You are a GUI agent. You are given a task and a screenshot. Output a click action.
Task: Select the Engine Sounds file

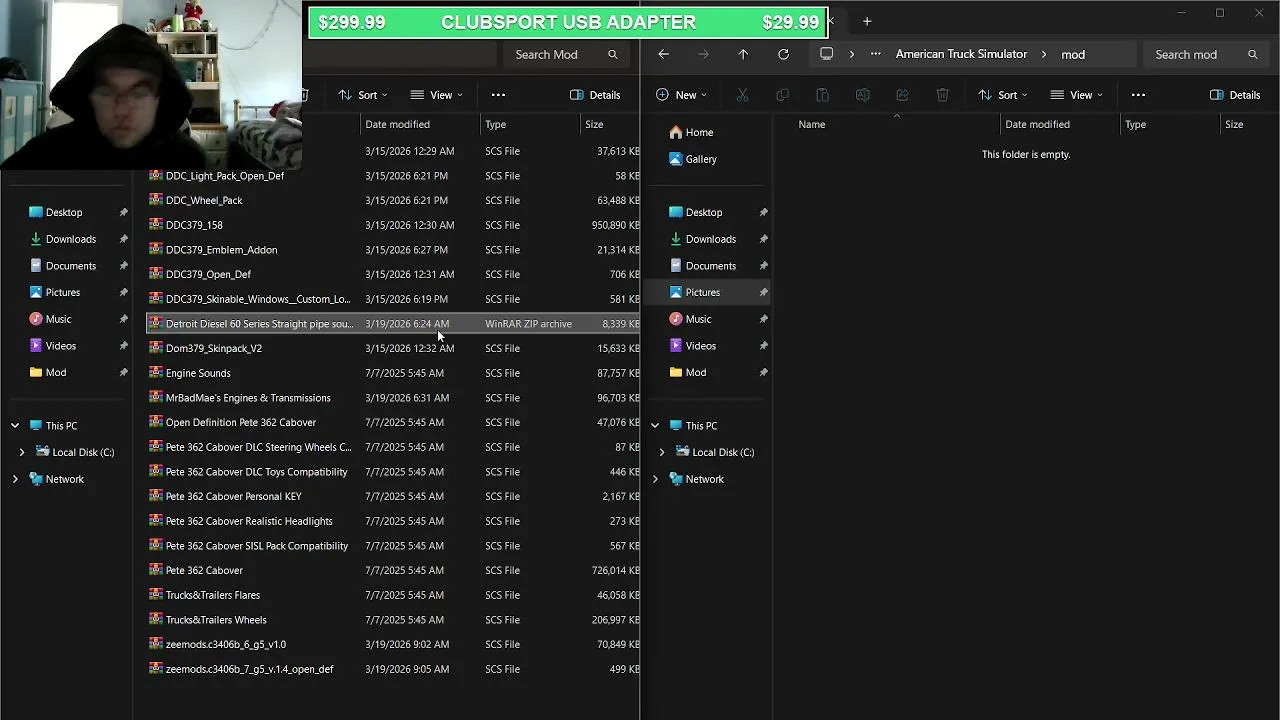click(393, 373)
